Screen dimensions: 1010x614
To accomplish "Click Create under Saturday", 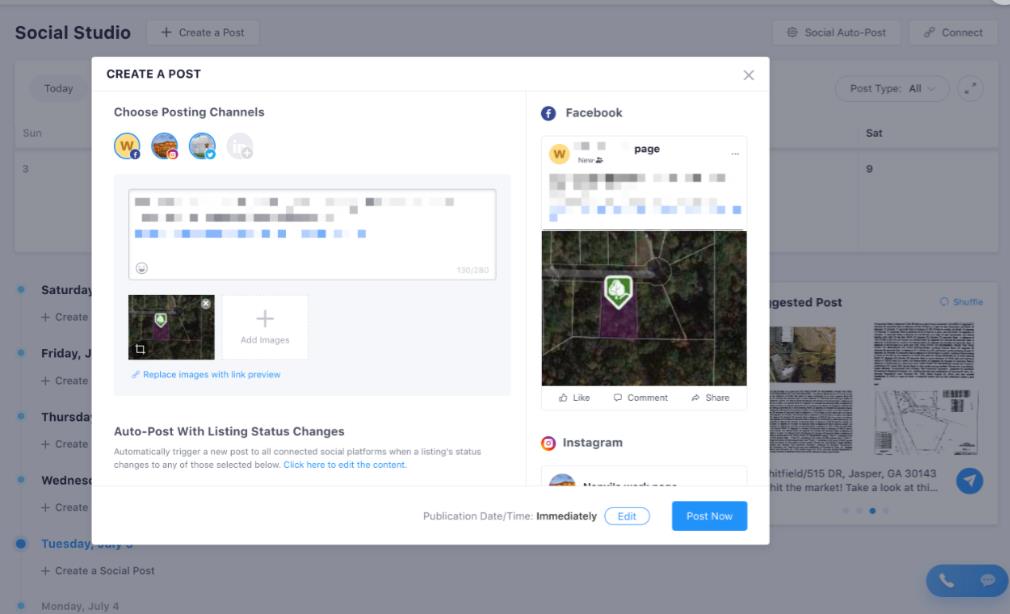I will [64, 317].
